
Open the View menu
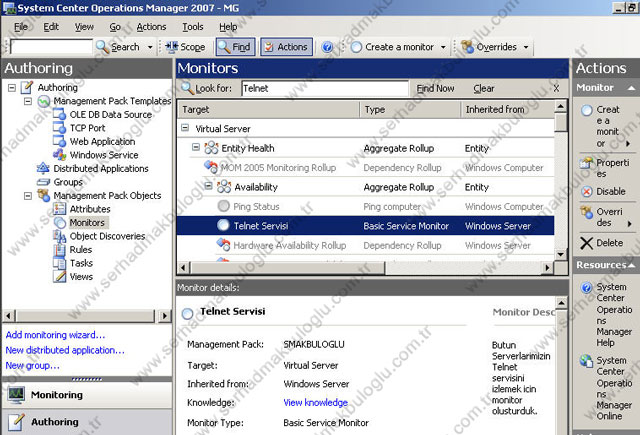tap(84, 27)
